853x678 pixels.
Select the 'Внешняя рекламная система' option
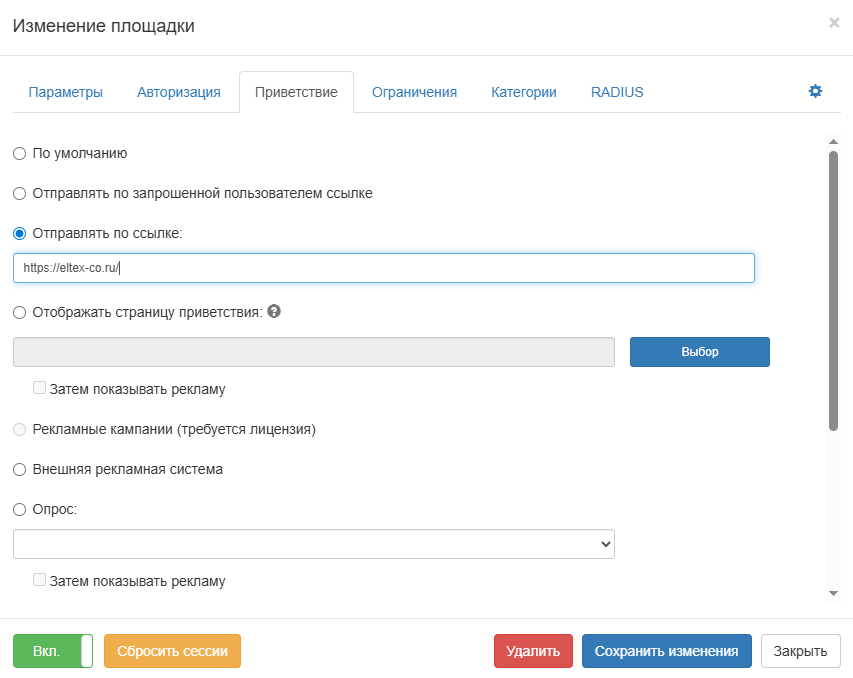[20, 469]
